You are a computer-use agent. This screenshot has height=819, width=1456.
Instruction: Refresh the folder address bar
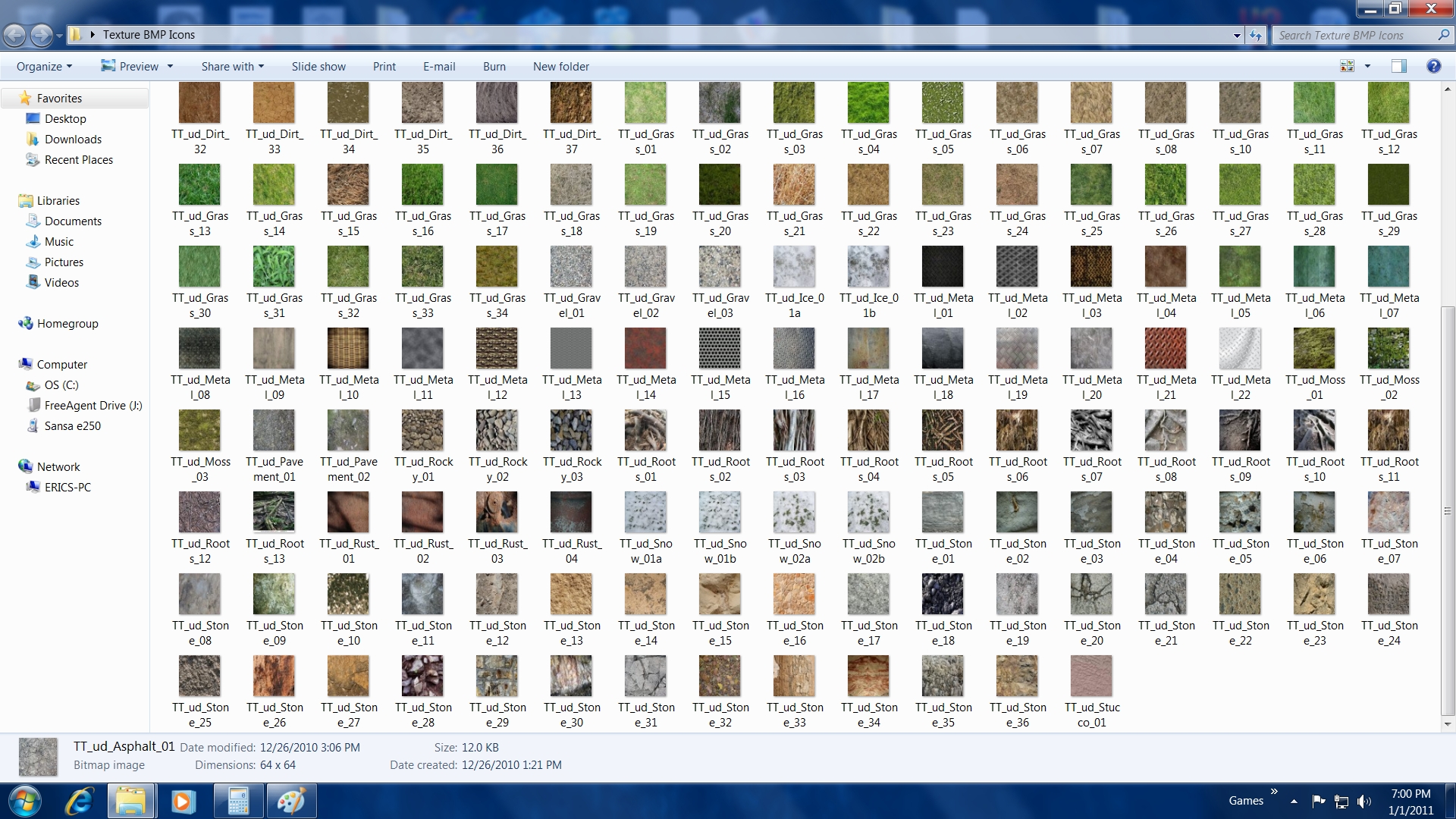[1256, 35]
